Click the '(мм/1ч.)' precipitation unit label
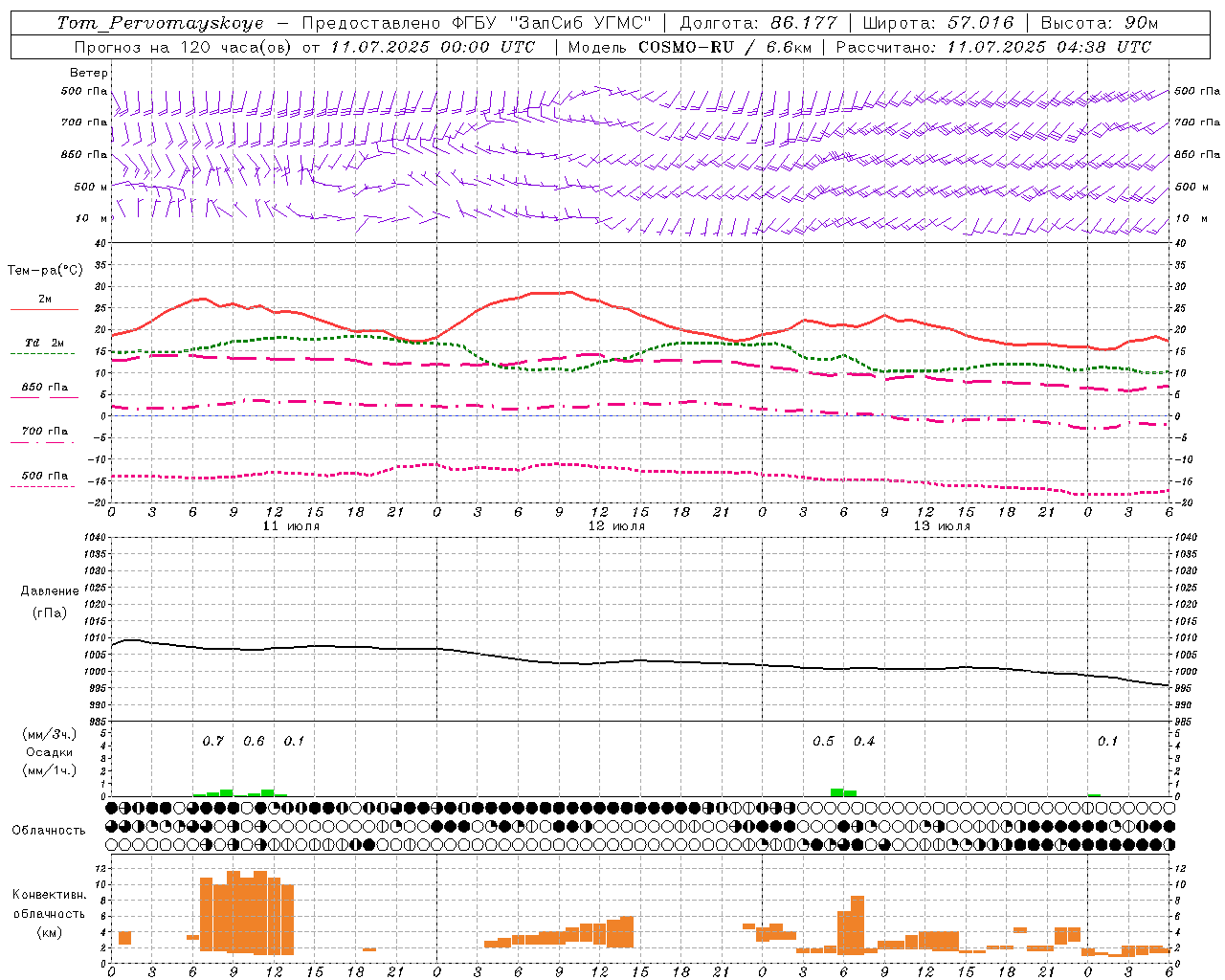The height and width of the screenshot is (980, 1225). click(x=49, y=770)
